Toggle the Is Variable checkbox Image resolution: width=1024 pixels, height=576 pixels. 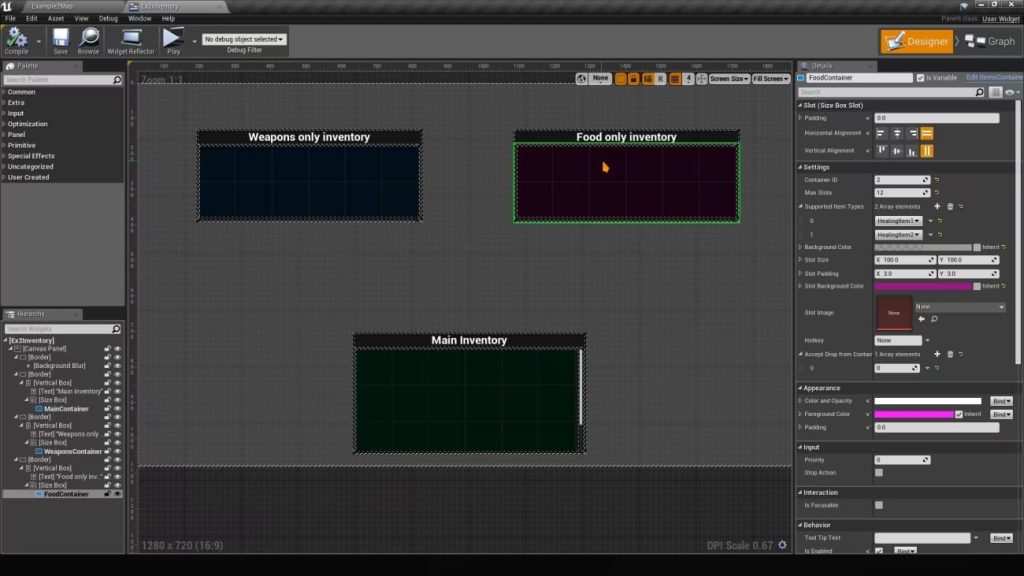(x=921, y=77)
